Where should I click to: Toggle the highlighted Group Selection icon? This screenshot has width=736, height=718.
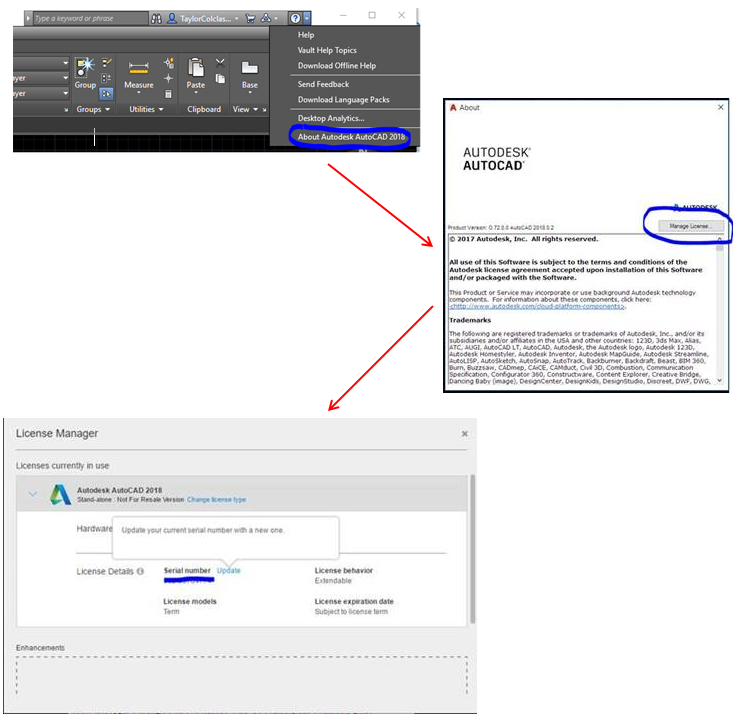point(107,94)
